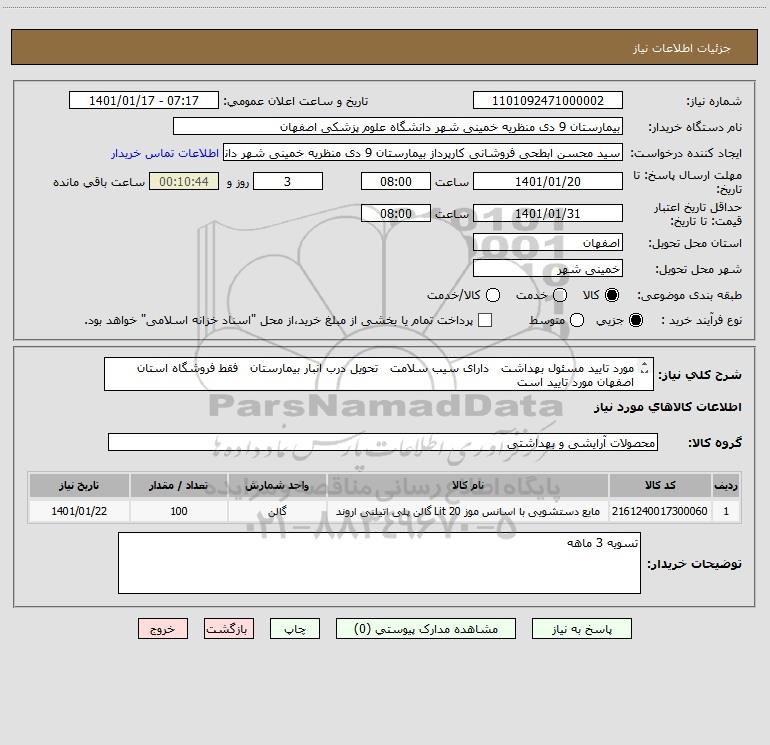Click the price validity date 1401/01/31
770x745 pixels.
pos(548,213)
